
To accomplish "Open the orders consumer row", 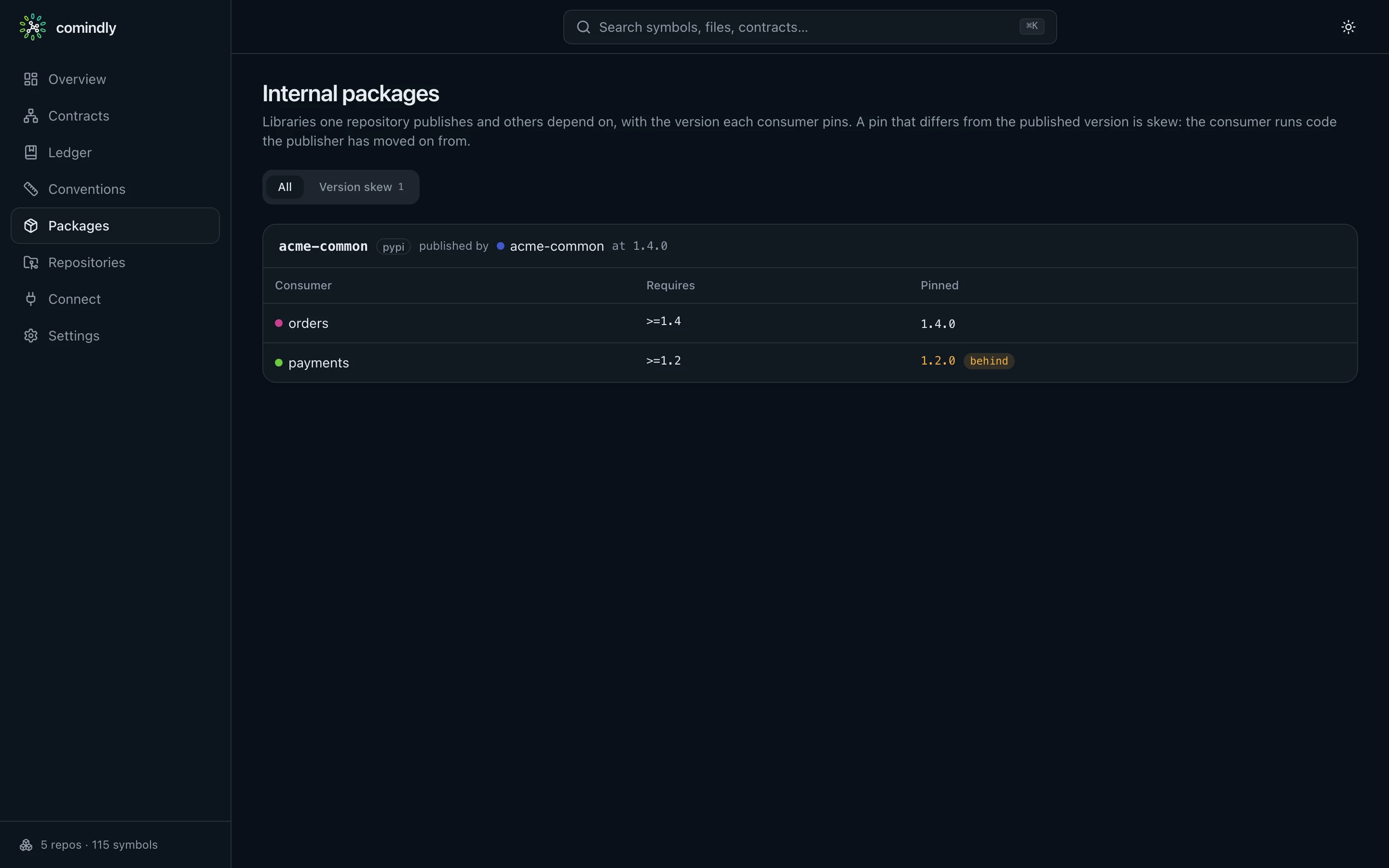I will [x=809, y=323].
